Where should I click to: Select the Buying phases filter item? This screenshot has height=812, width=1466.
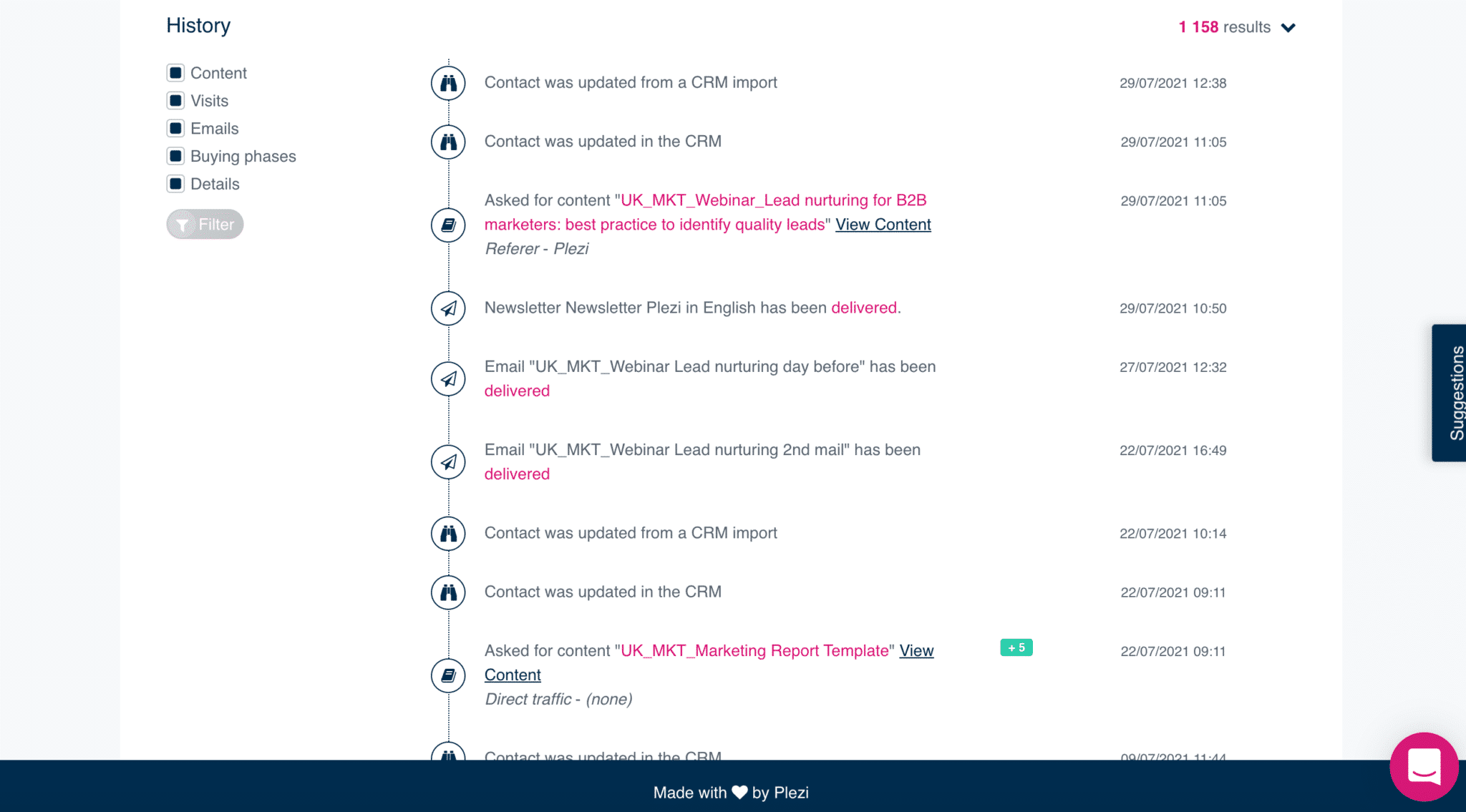coord(176,156)
